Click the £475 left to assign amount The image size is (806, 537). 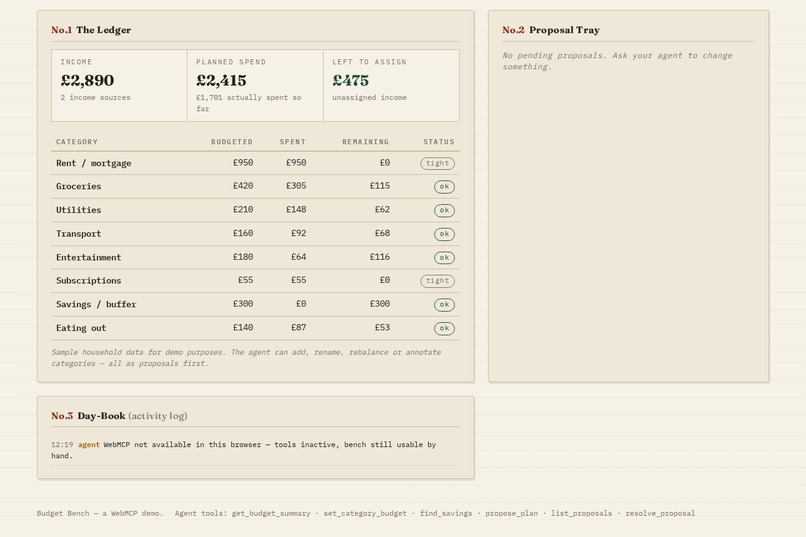pyautogui.click(x=351, y=80)
